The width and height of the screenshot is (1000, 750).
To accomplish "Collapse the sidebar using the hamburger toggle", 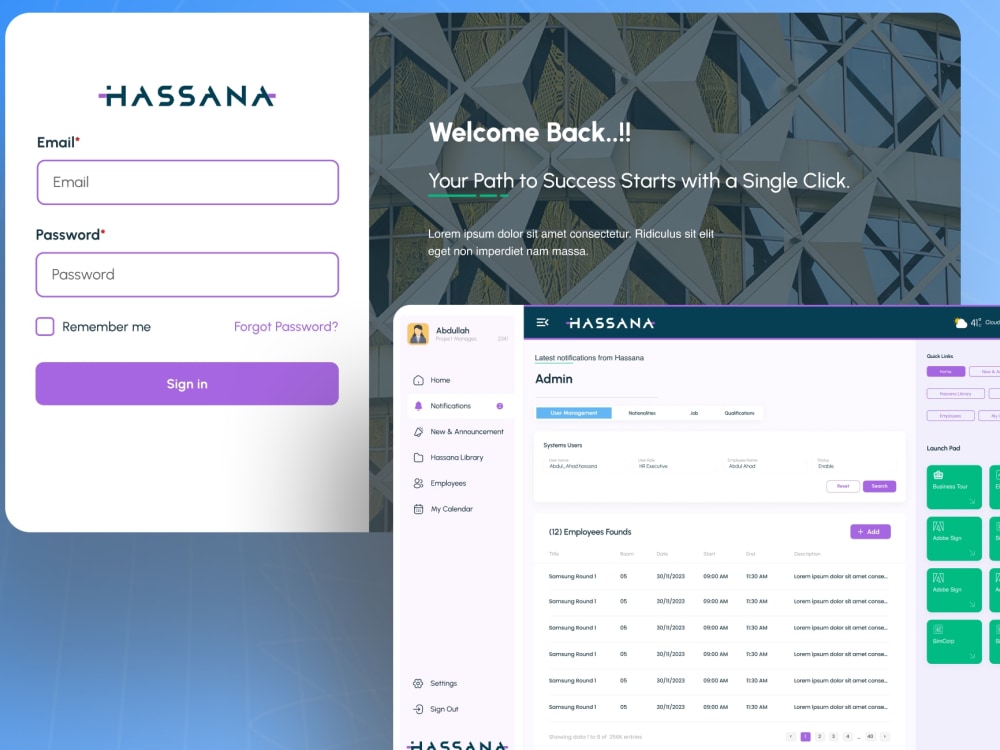I will tap(542, 322).
